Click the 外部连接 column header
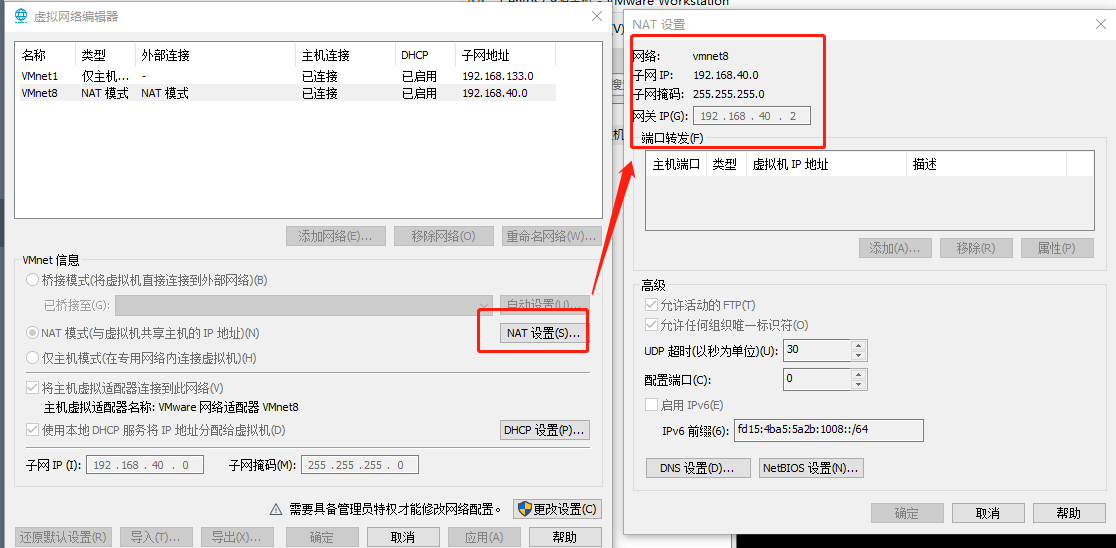Viewport: 1116px width, 548px height. pyautogui.click(x=216, y=56)
